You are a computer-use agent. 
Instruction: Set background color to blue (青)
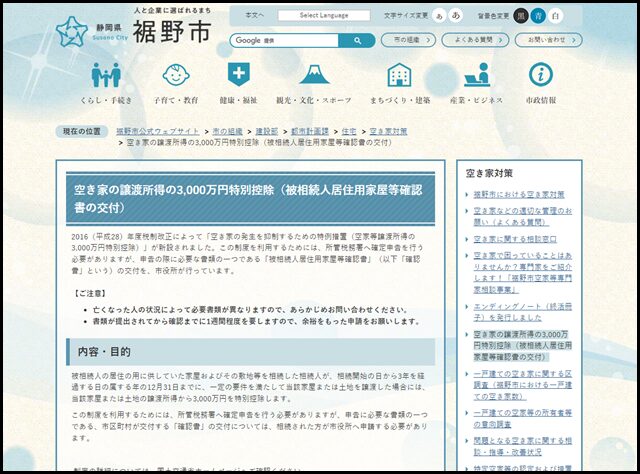click(x=538, y=16)
